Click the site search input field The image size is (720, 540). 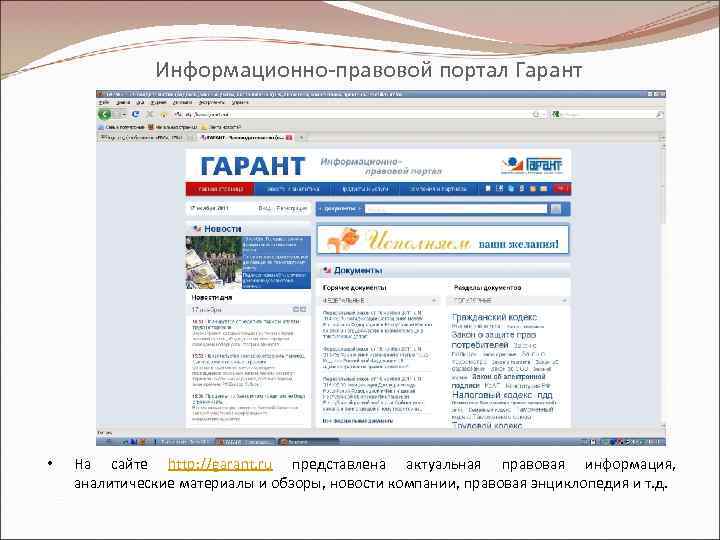456,209
